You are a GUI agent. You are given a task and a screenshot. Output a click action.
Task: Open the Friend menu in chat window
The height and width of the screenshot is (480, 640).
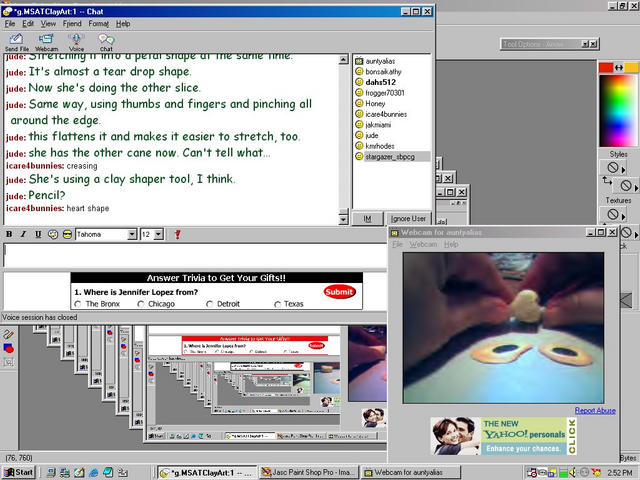pos(72,24)
